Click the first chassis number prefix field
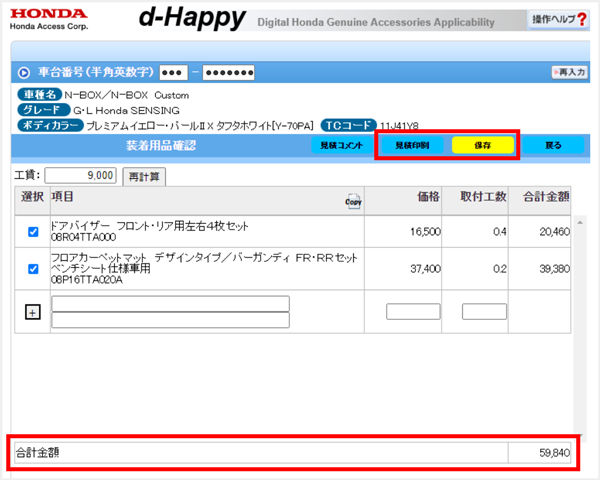Viewport: 600px width, 480px height. pyautogui.click(x=173, y=72)
